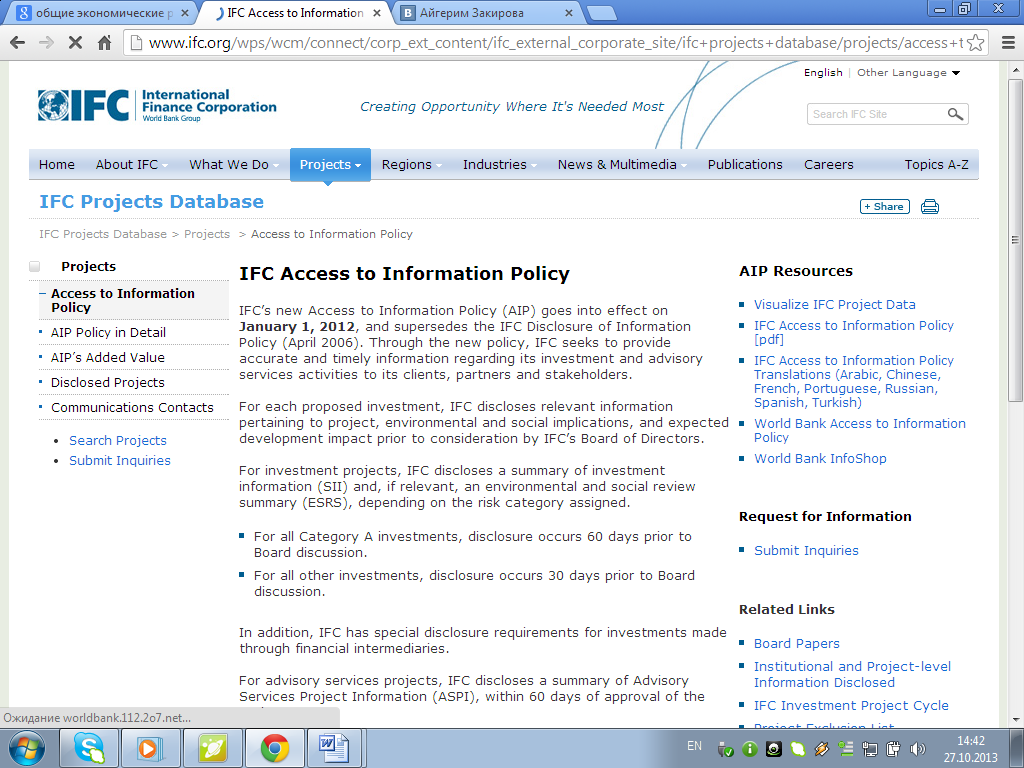
Task: Go to the browser home page icon
Action: click(x=104, y=43)
